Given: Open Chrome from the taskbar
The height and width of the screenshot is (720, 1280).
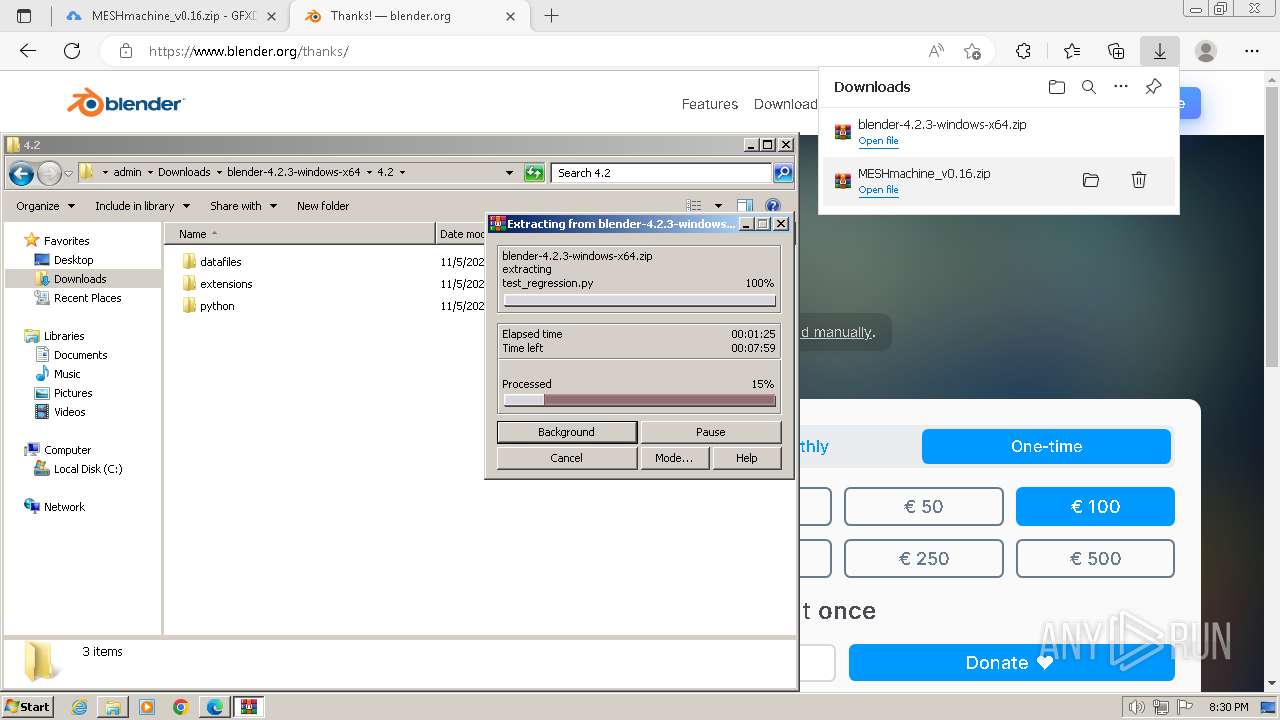Looking at the screenshot, I should (x=181, y=707).
